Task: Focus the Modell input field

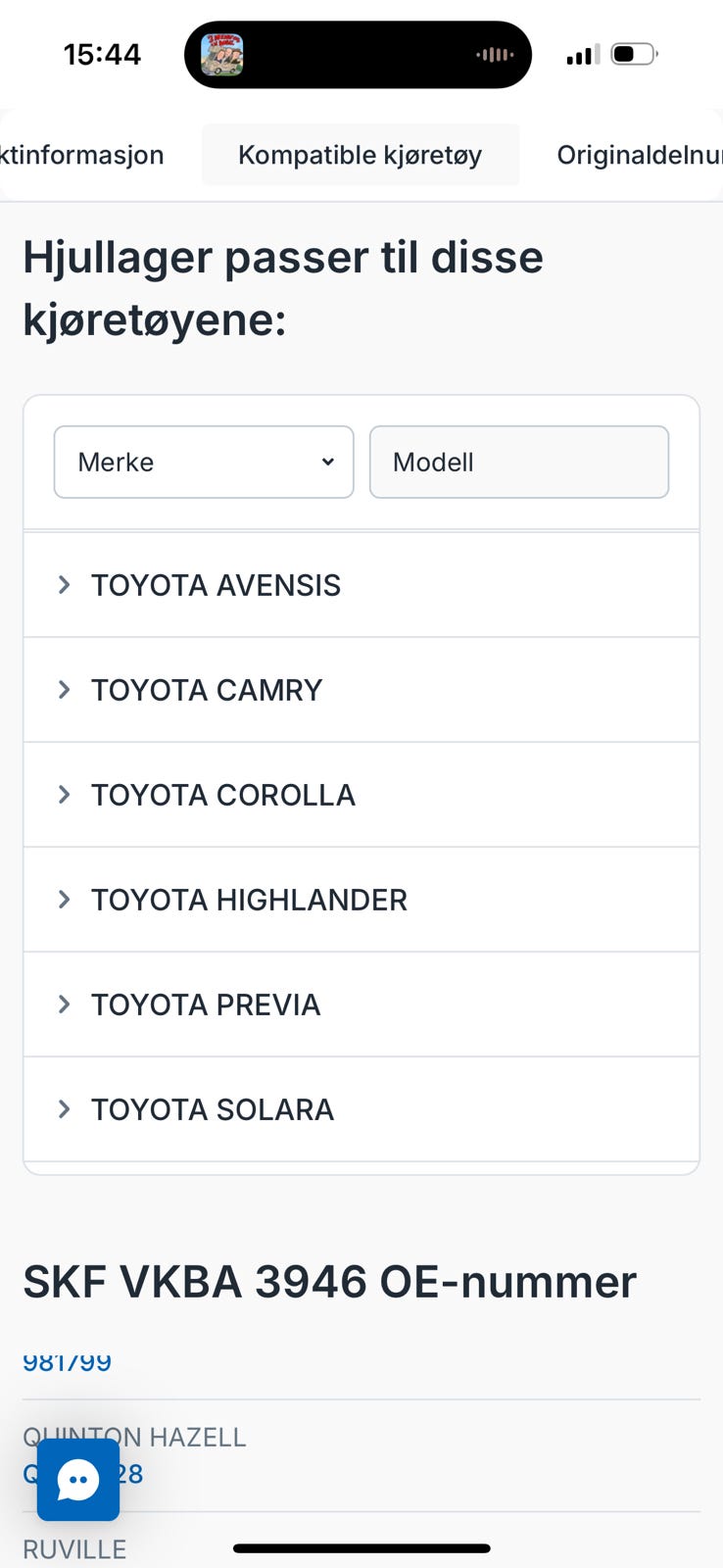Action: coord(519,462)
